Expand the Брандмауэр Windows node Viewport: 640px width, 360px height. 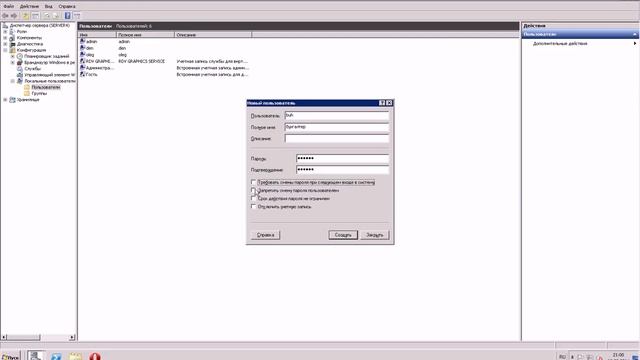[13, 62]
